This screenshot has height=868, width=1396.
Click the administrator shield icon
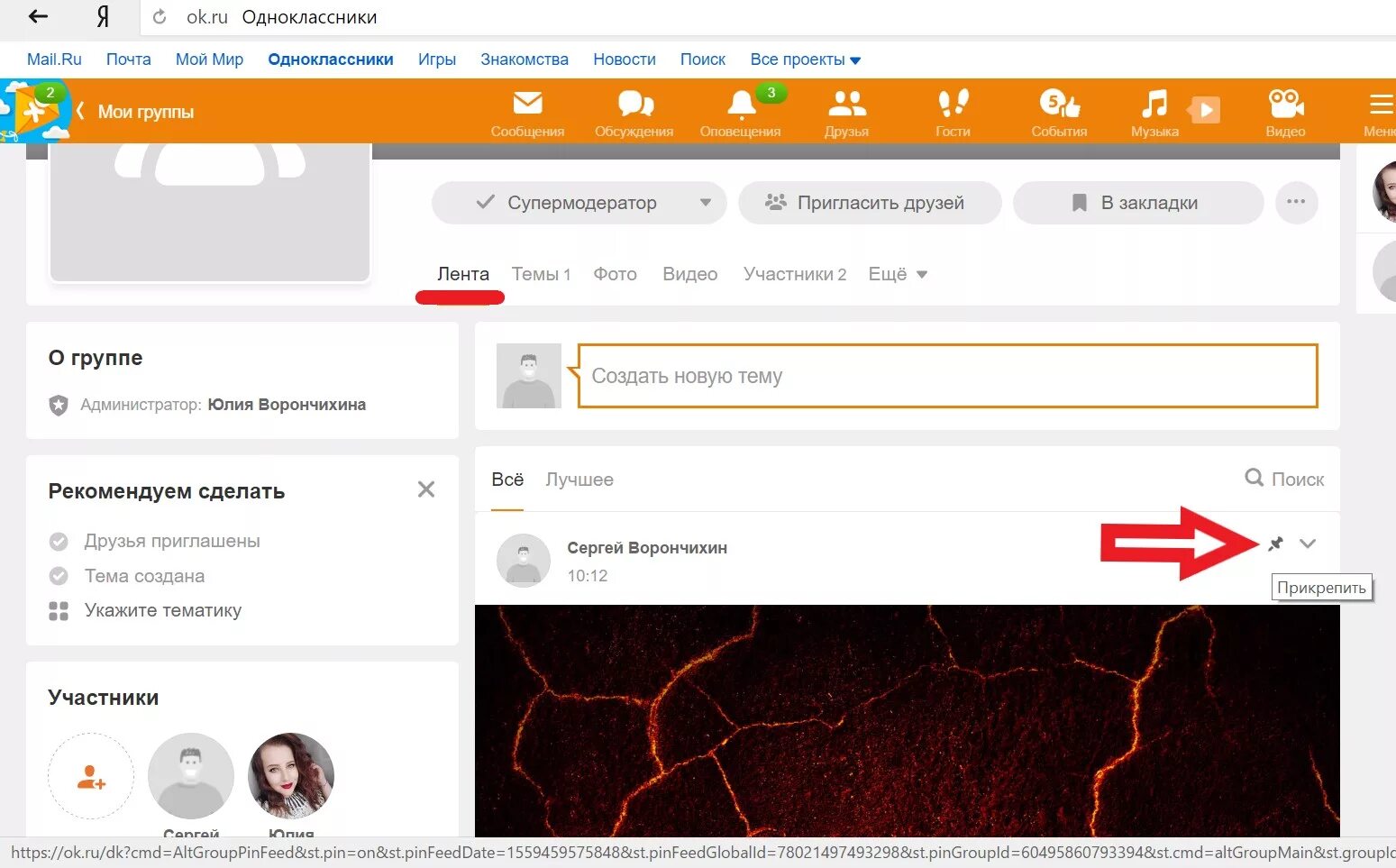59,405
